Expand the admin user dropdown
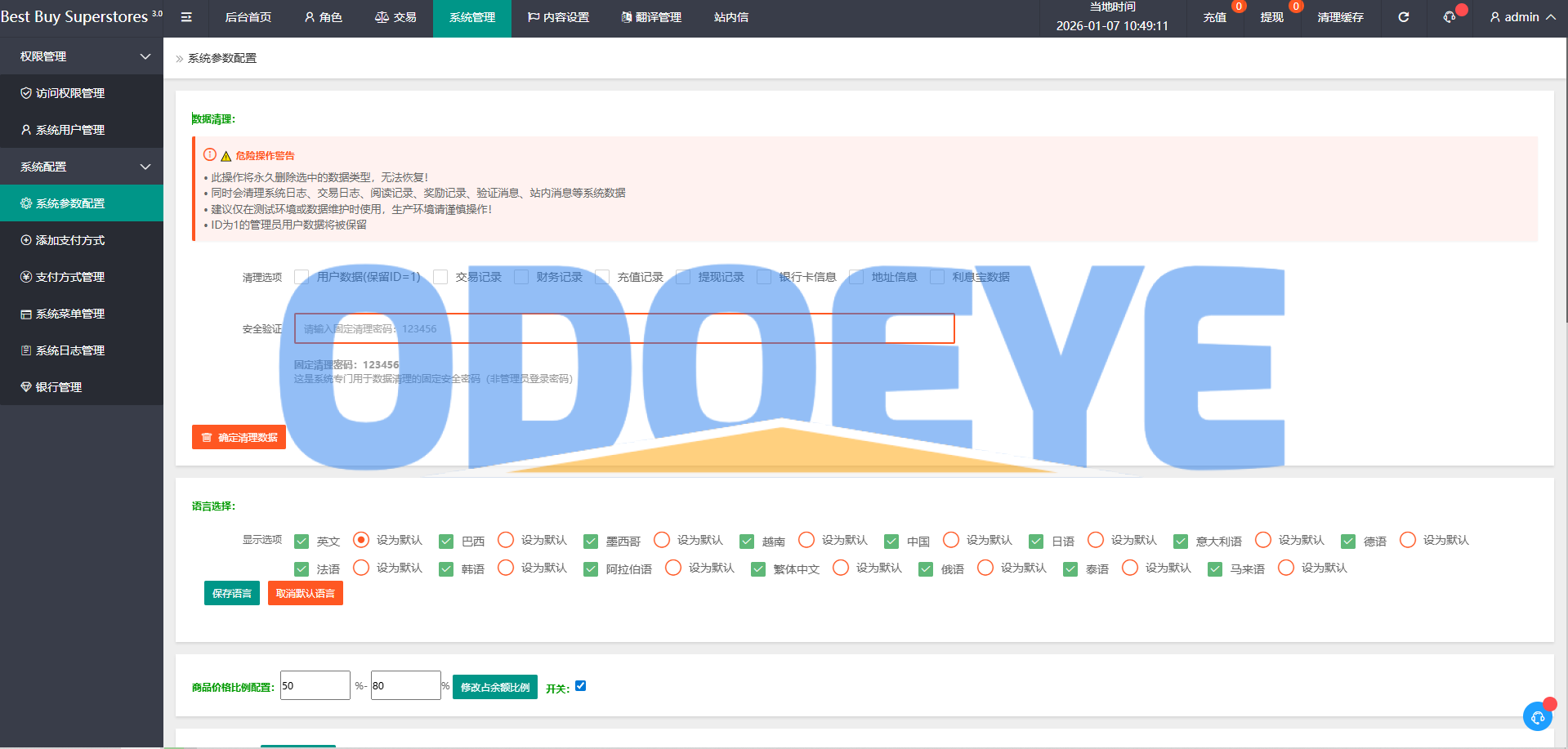Image resolution: width=1568 pixels, height=749 pixels. click(1522, 17)
